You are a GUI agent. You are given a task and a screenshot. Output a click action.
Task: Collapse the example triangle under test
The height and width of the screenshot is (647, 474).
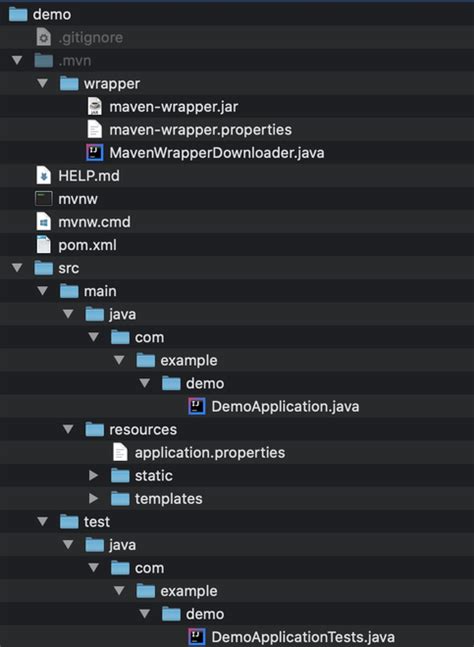119,591
